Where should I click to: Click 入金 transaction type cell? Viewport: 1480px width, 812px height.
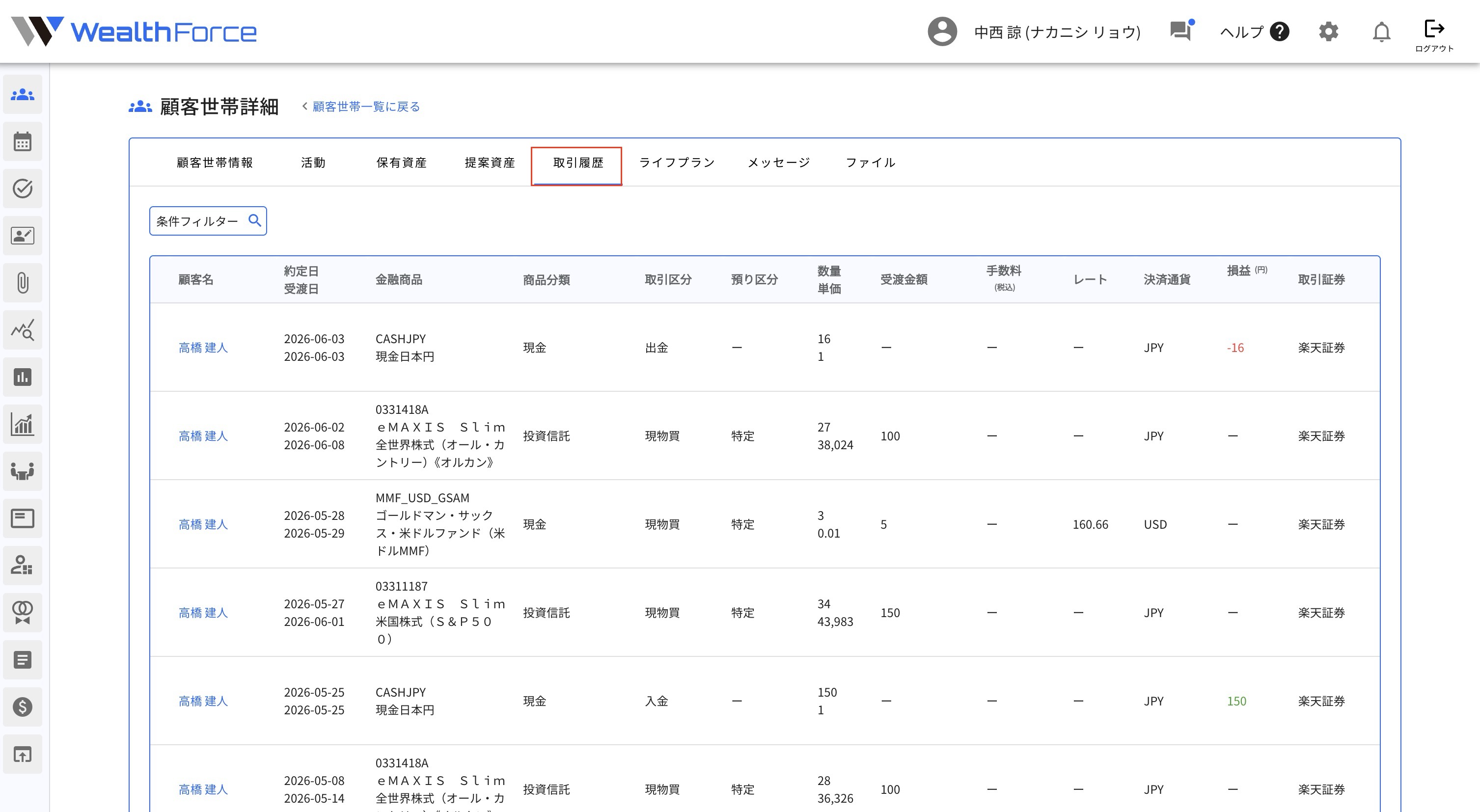pyautogui.click(x=657, y=701)
